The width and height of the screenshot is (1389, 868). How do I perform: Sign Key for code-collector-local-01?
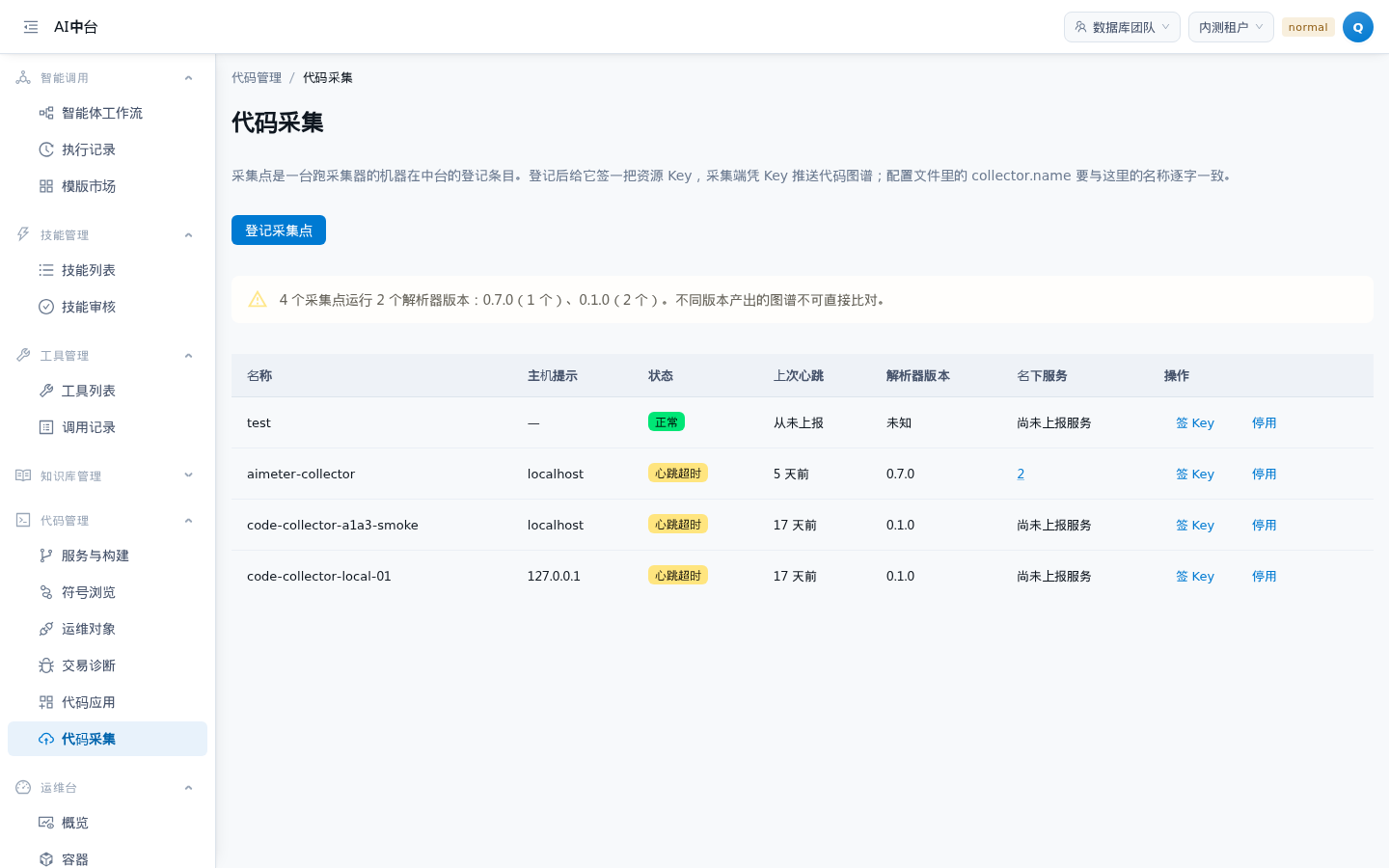tap(1195, 576)
